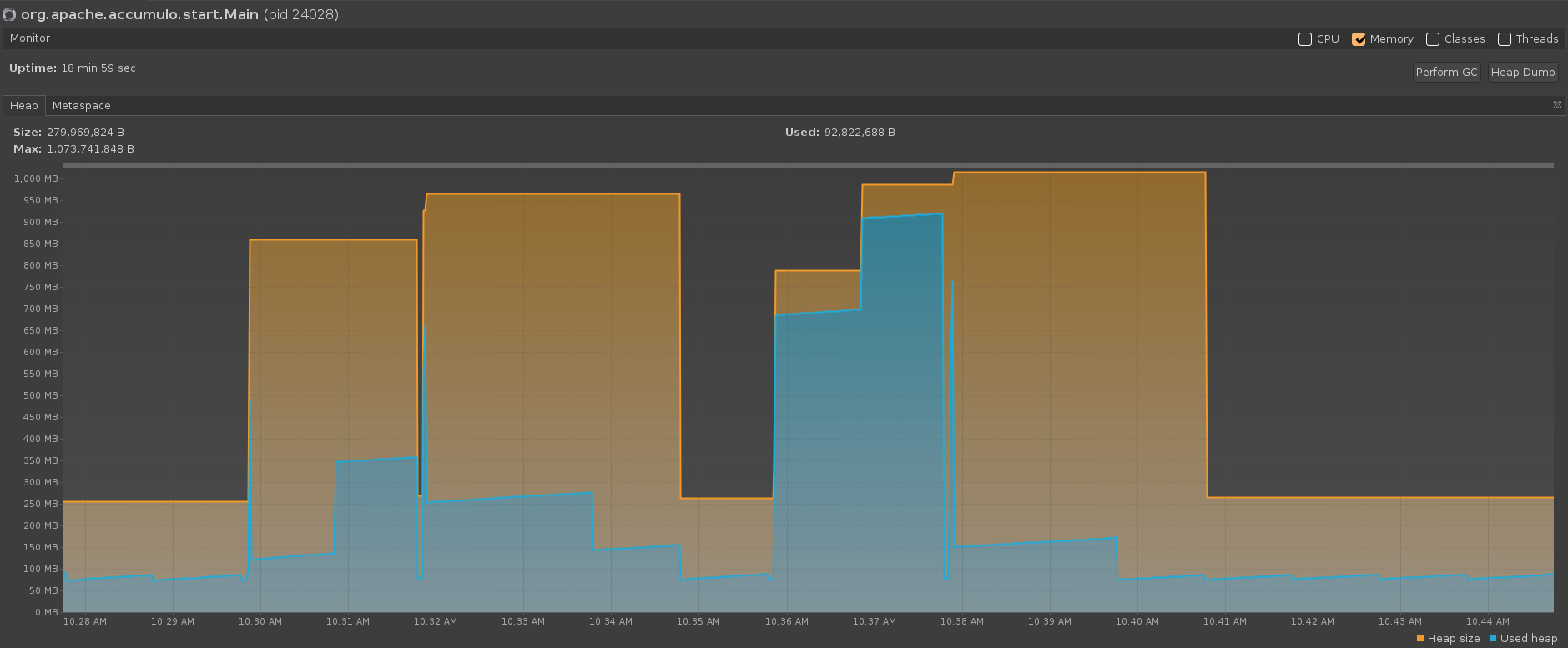The height and width of the screenshot is (648, 1568).
Task: Click the 10:40 AM time axis label
Action: (x=1137, y=621)
